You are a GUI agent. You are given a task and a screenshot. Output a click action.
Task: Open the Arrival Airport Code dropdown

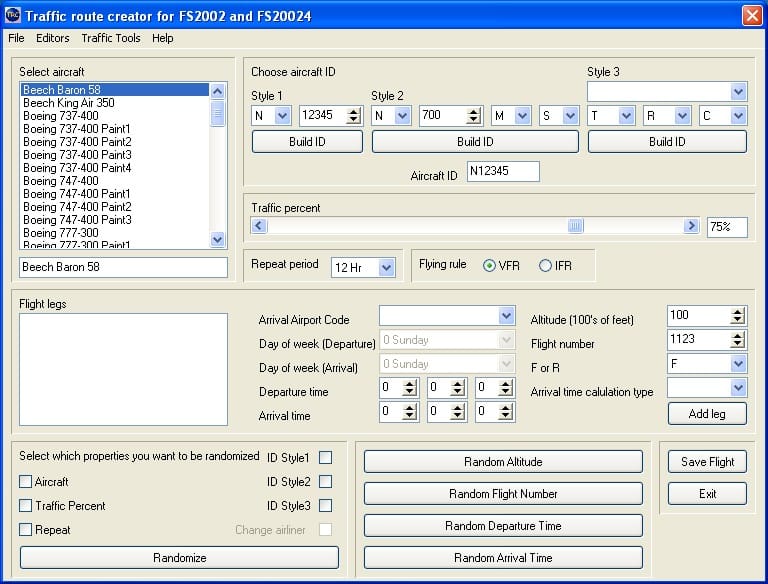click(x=506, y=316)
